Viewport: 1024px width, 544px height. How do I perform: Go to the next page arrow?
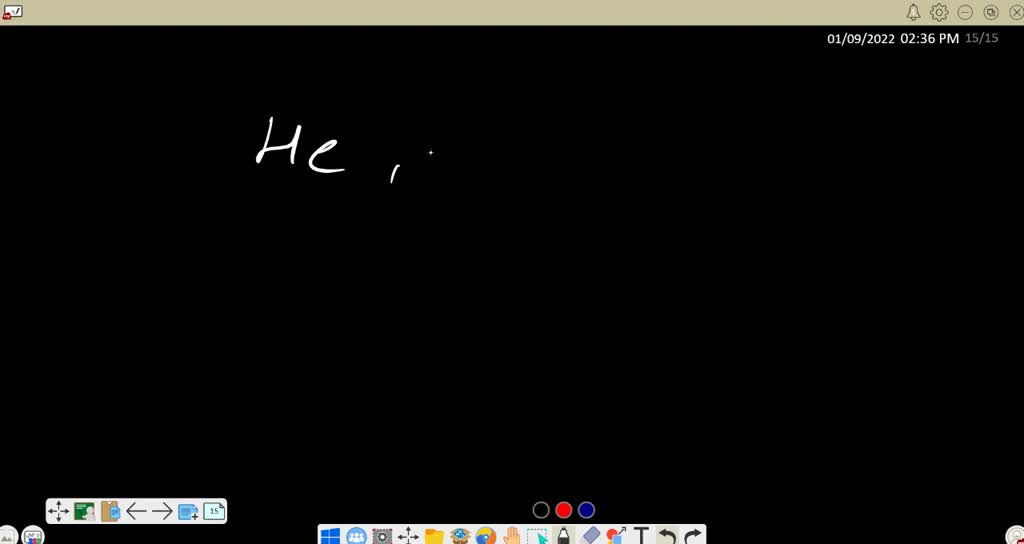click(x=162, y=511)
